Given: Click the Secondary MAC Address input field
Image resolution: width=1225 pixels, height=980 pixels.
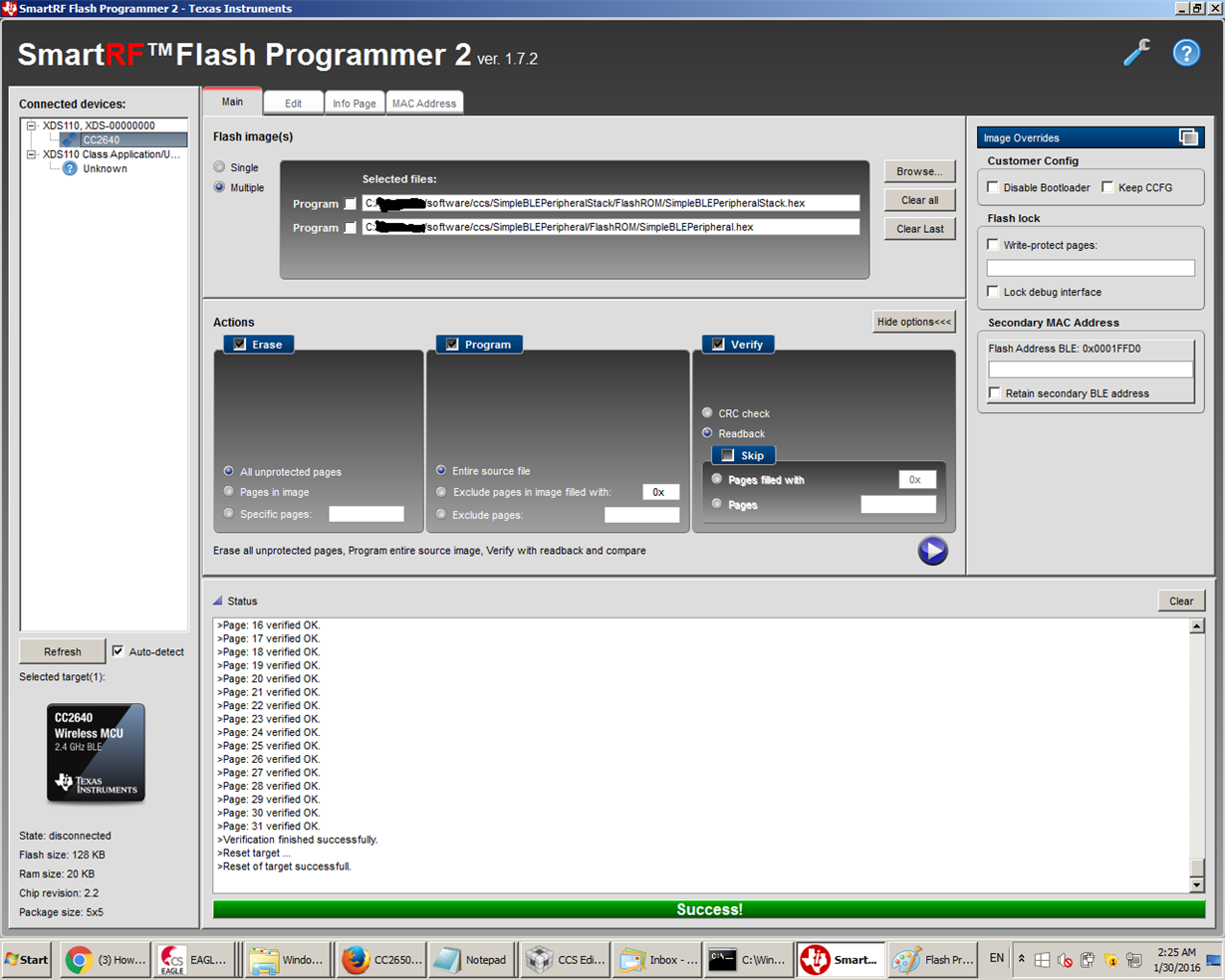Looking at the screenshot, I should click(1091, 369).
